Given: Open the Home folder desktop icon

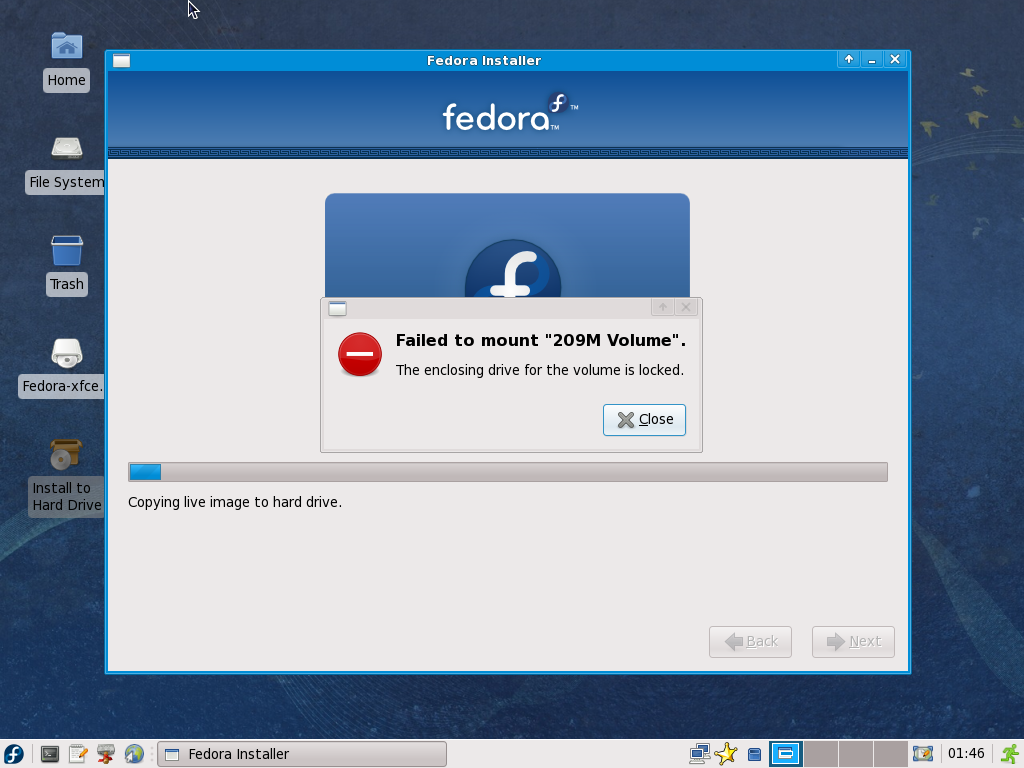Looking at the screenshot, I should click(x=67, y=61).
